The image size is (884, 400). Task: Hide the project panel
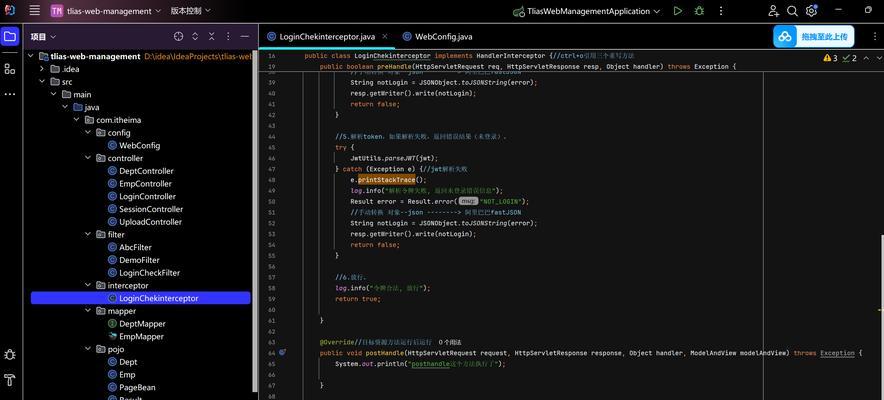coord(245,36)
